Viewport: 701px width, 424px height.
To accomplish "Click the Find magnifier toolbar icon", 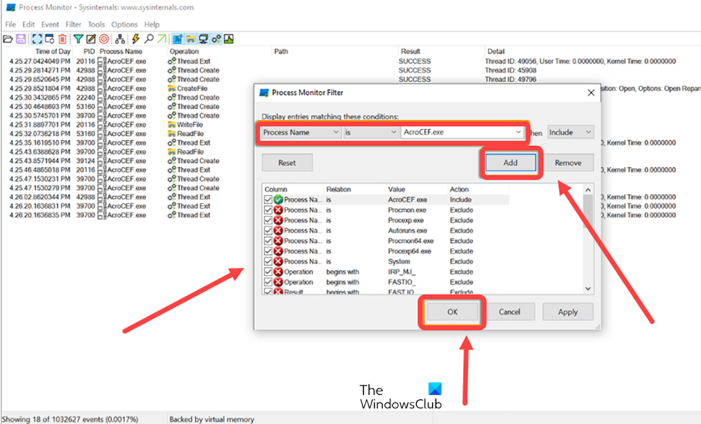I will 148,38.
